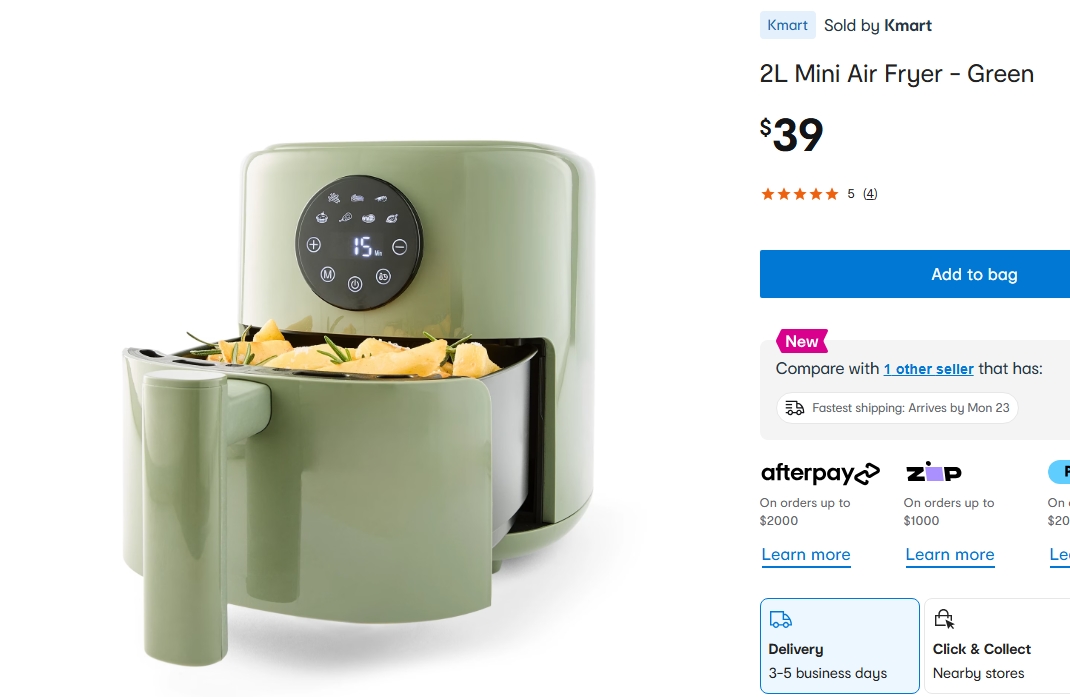Open the (4) reviews count link
This screenshot has width=1070, height=697.
coord(870,194)
